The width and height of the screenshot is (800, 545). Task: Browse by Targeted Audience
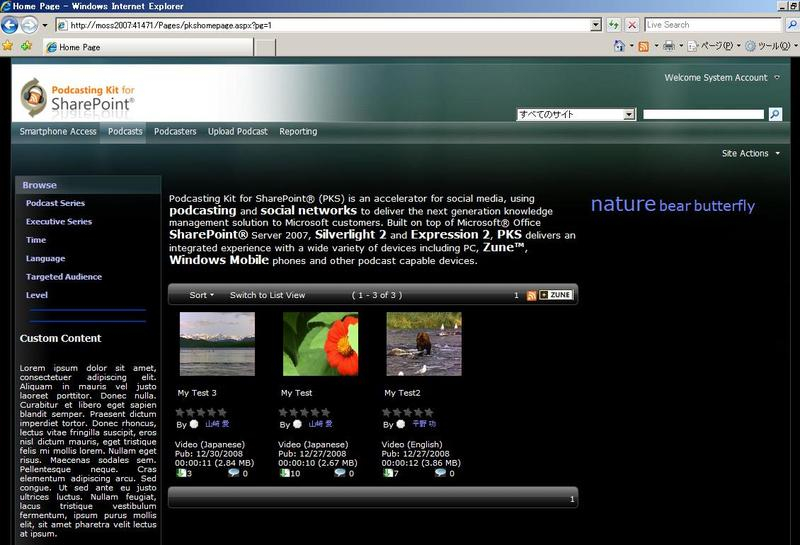64,277
